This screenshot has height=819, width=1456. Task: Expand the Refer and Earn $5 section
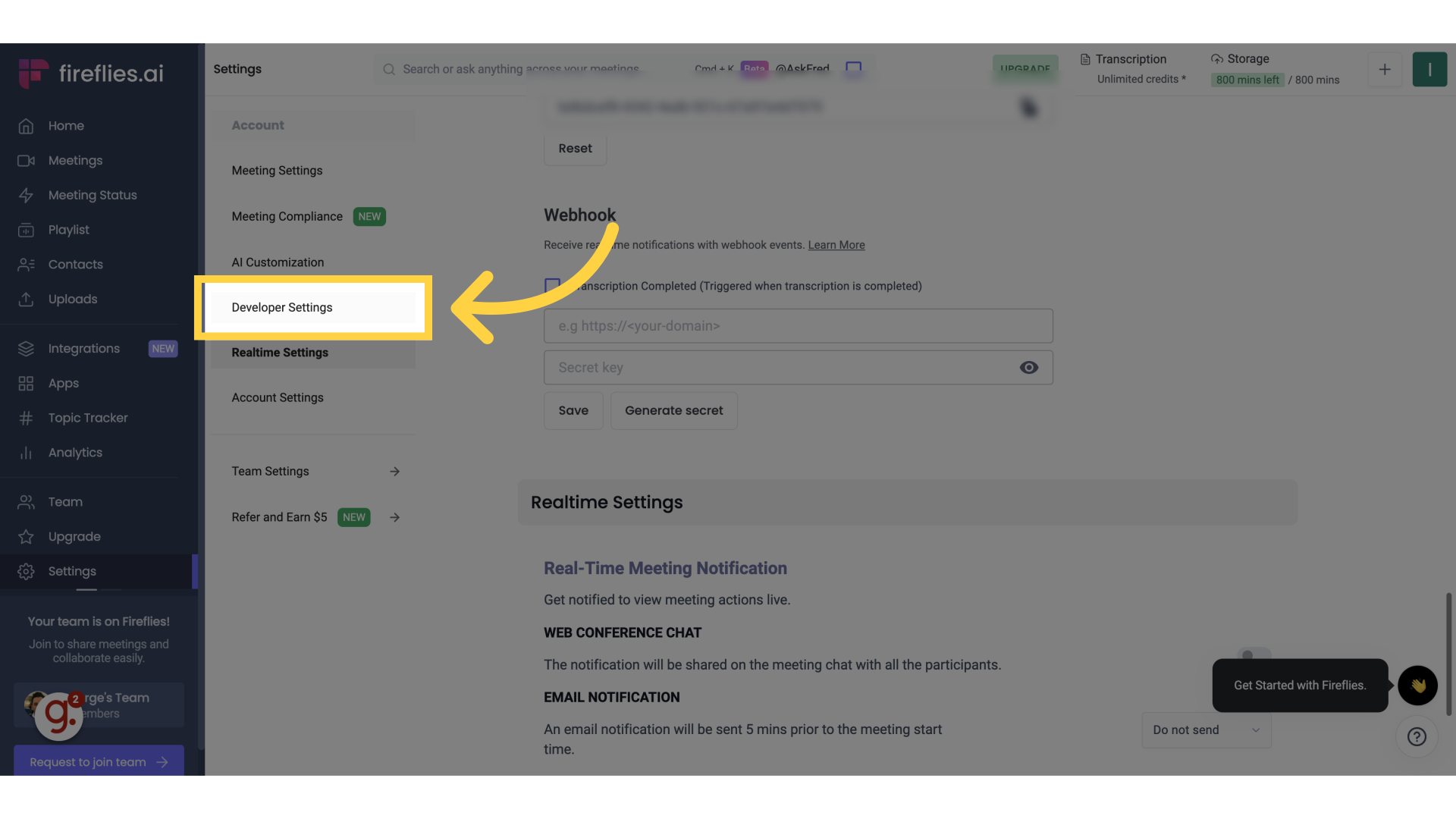tap(394, 517)
